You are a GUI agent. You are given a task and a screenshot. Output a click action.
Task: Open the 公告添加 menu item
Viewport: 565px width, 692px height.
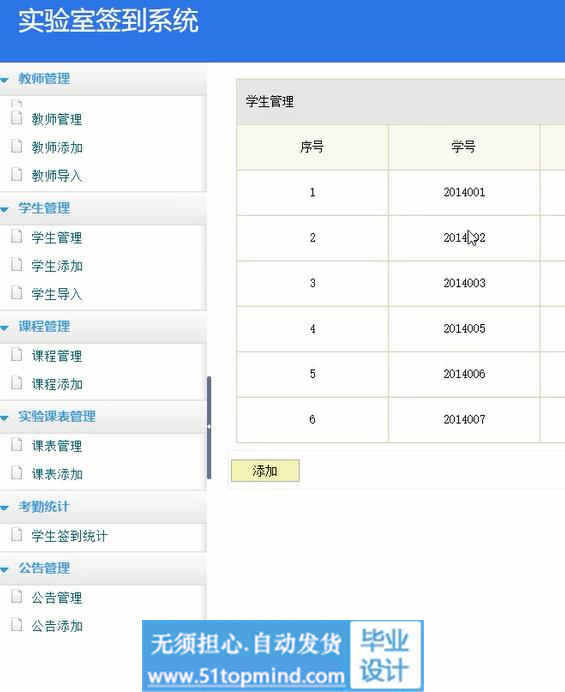[56, 625]
